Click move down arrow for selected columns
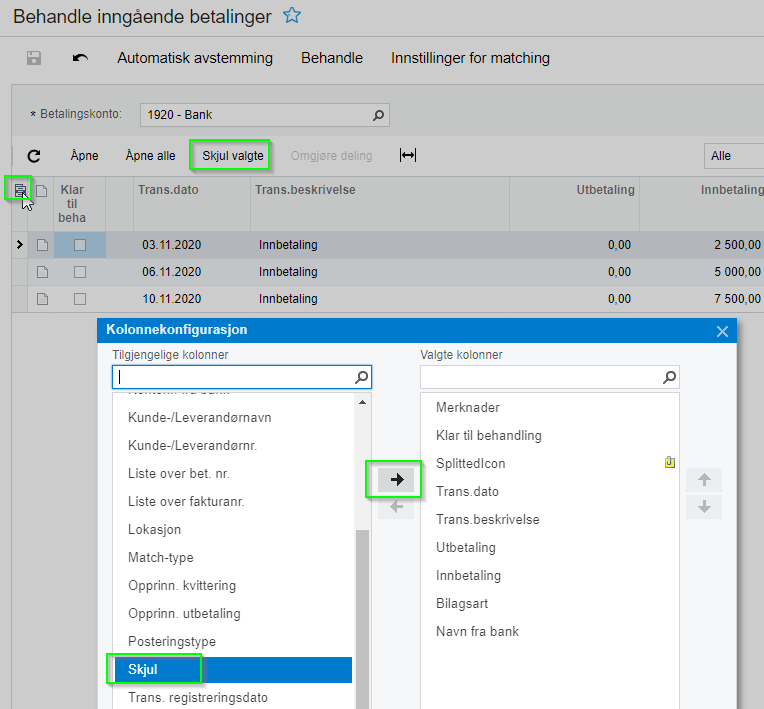 coord(704,507)
